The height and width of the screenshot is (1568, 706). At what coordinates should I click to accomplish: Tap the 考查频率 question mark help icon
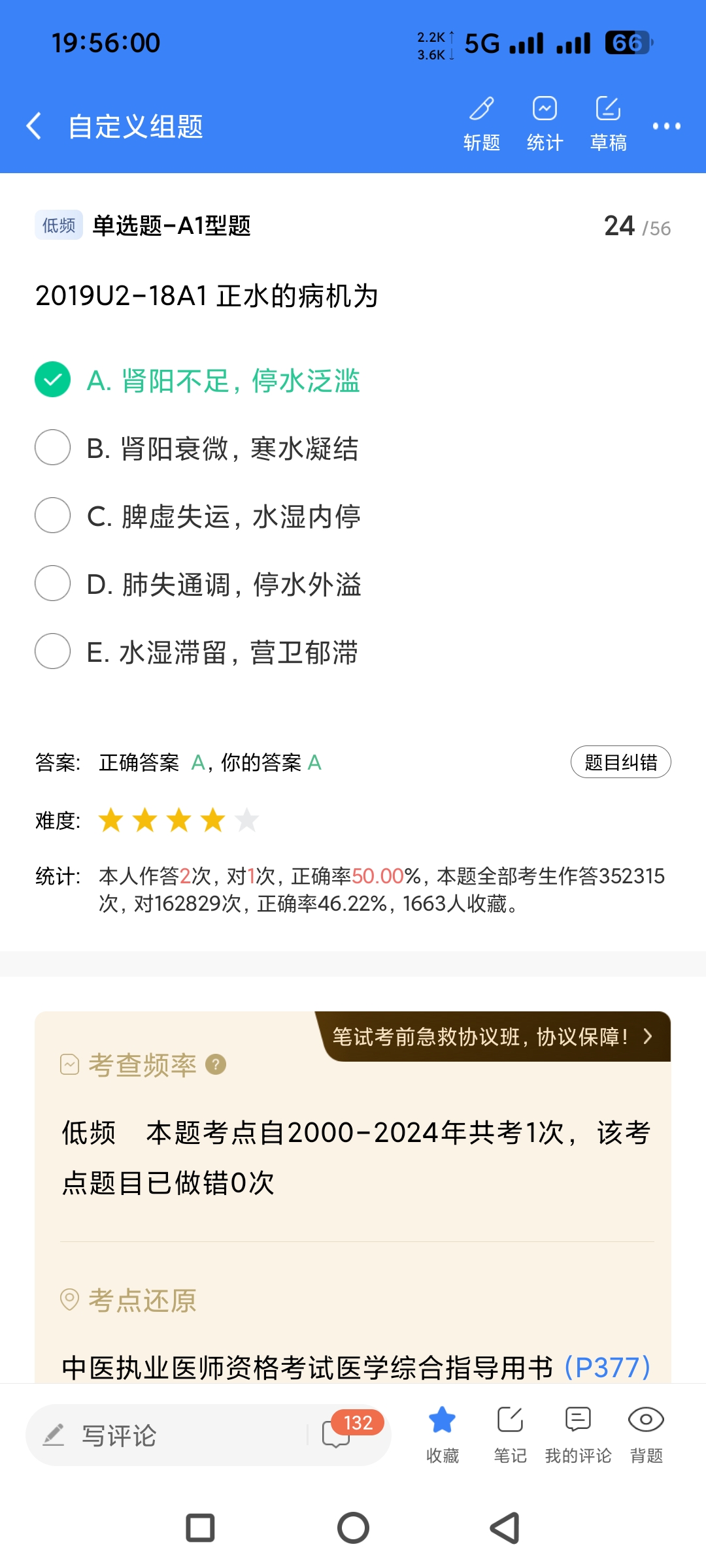[216, 1065]
